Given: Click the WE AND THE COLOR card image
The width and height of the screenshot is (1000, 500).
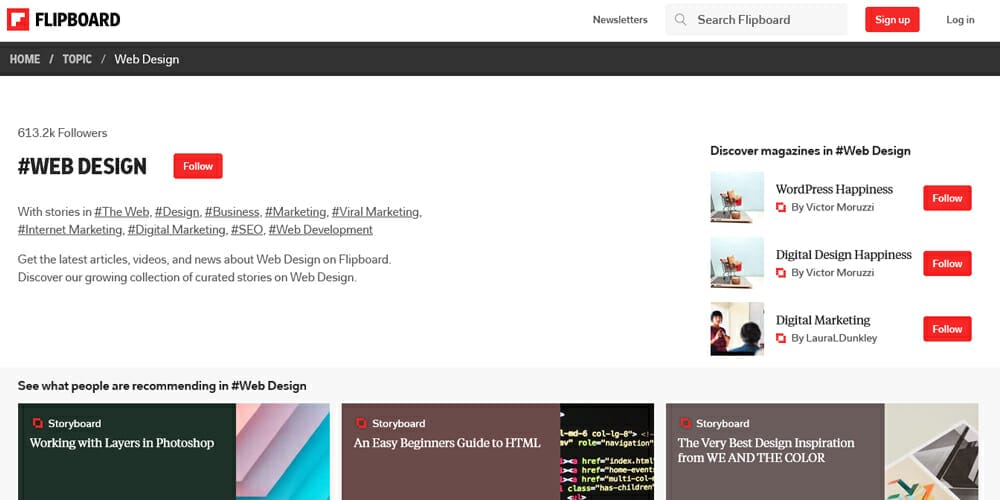Looking at the screenshot, I should (931, 452).
